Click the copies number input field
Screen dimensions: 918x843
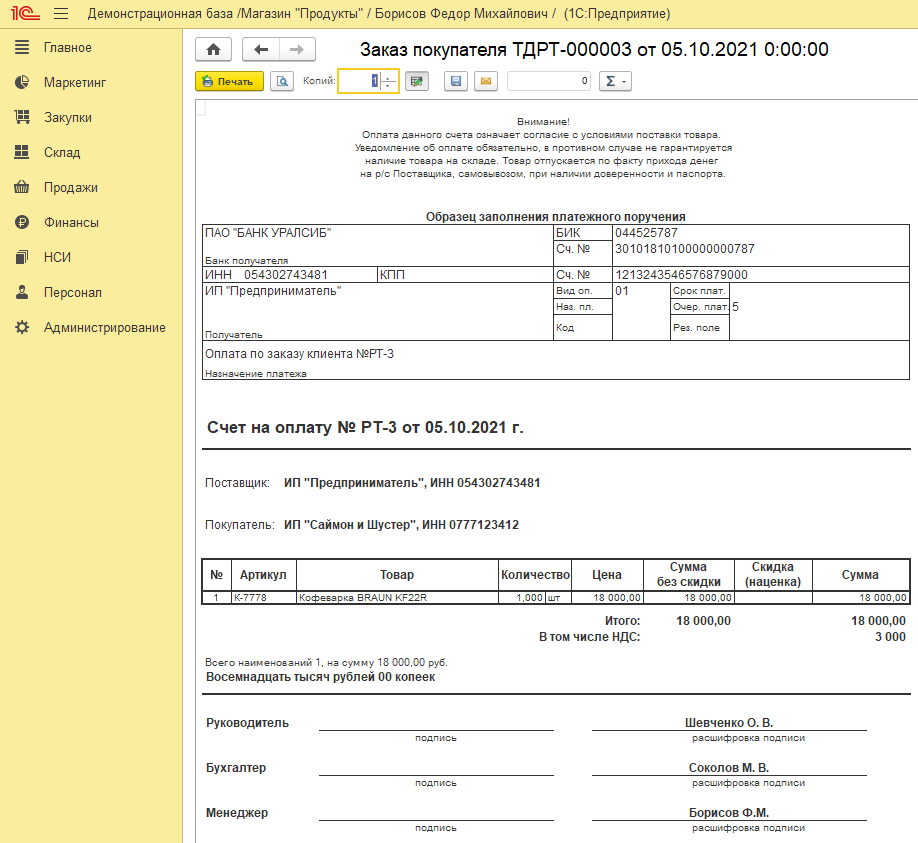pos(358,81)
